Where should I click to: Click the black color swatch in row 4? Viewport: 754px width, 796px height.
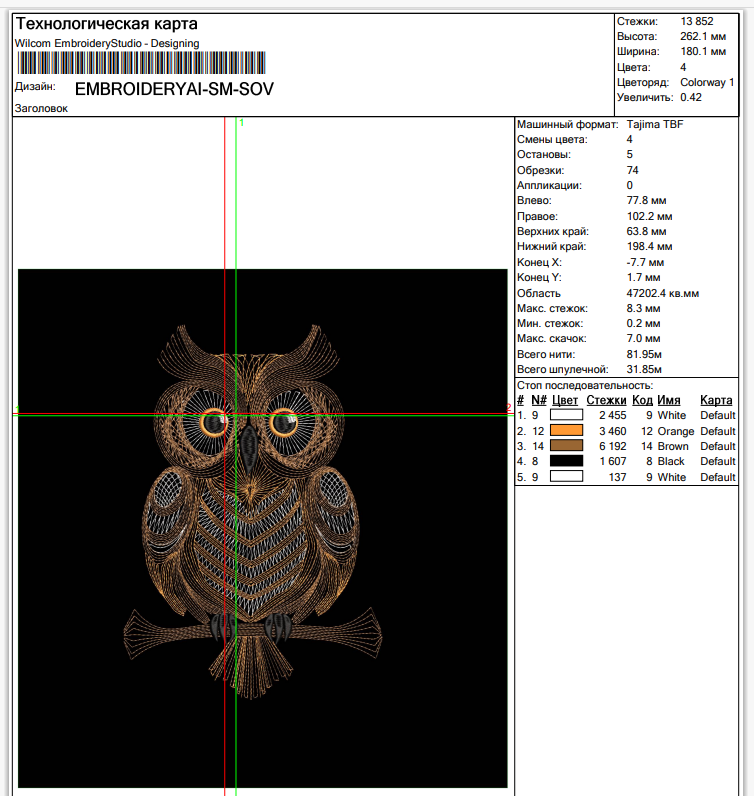[x=566, y=461]
